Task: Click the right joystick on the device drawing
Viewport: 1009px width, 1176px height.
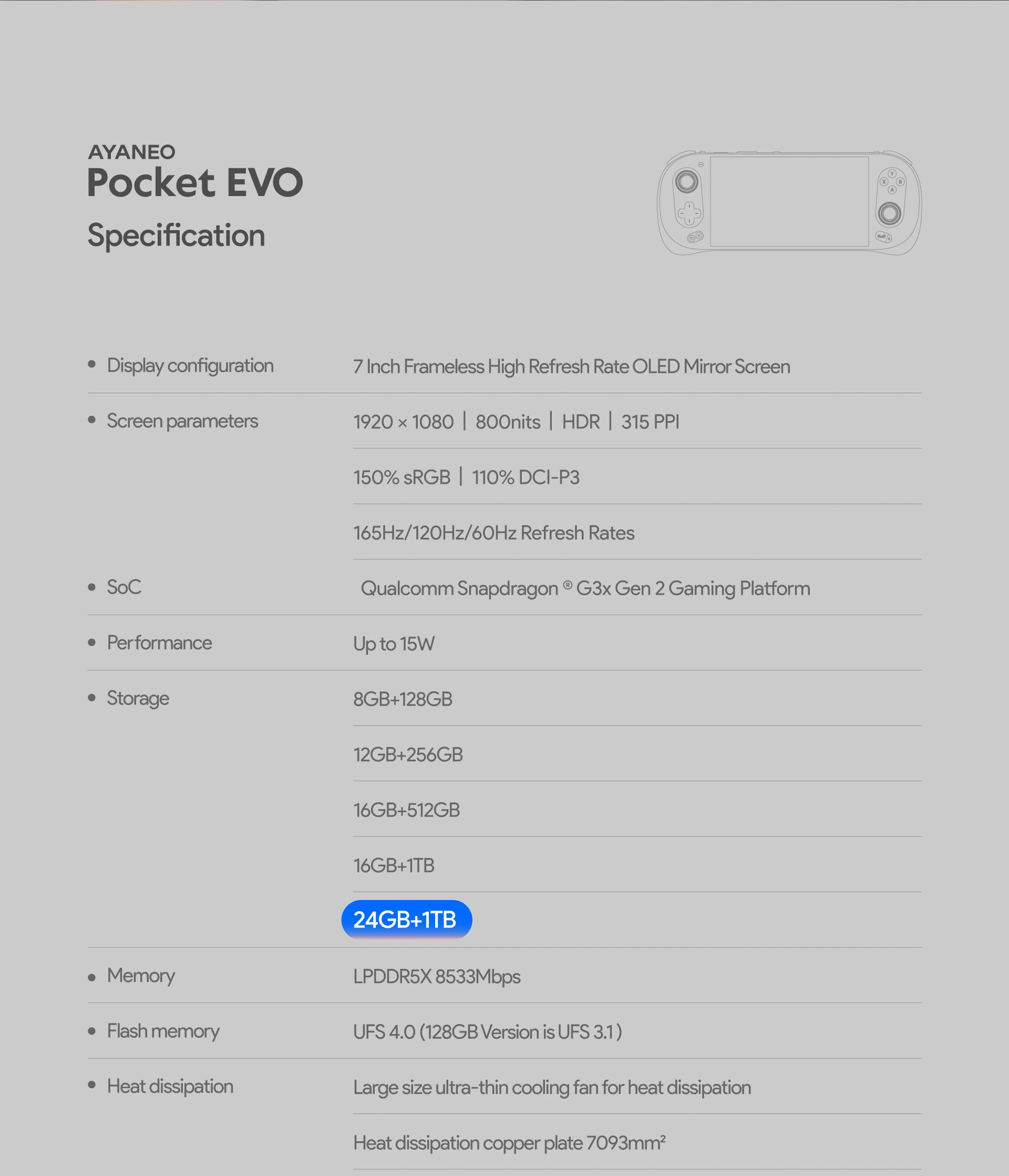Action: tap(889, 214)
